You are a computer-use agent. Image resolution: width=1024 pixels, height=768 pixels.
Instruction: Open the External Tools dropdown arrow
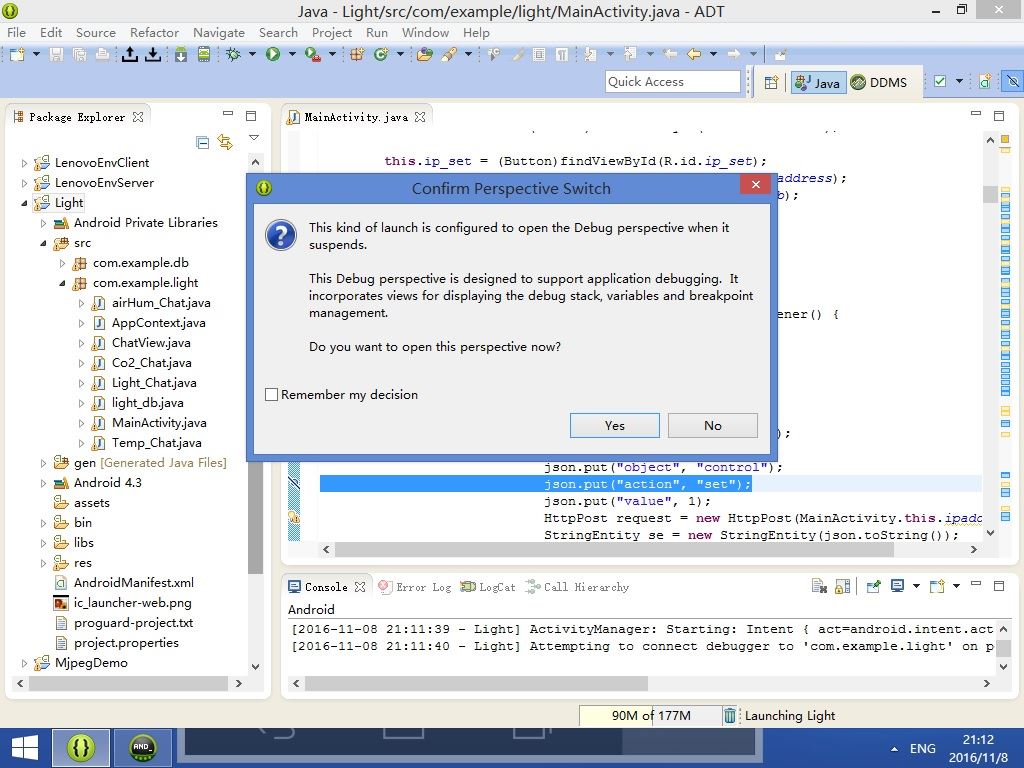(x=332, y=54)
